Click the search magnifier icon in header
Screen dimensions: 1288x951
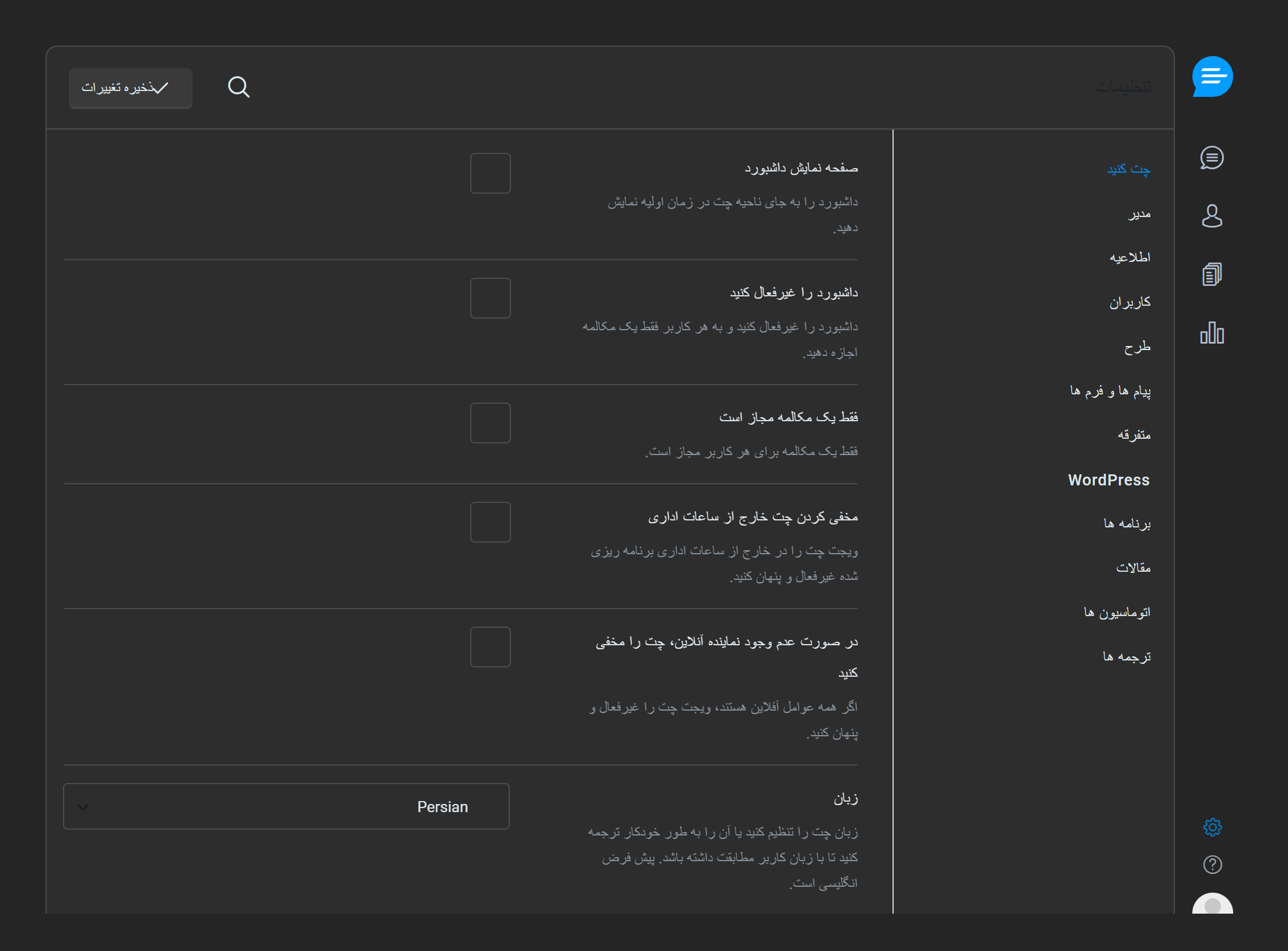click(239, 88)
